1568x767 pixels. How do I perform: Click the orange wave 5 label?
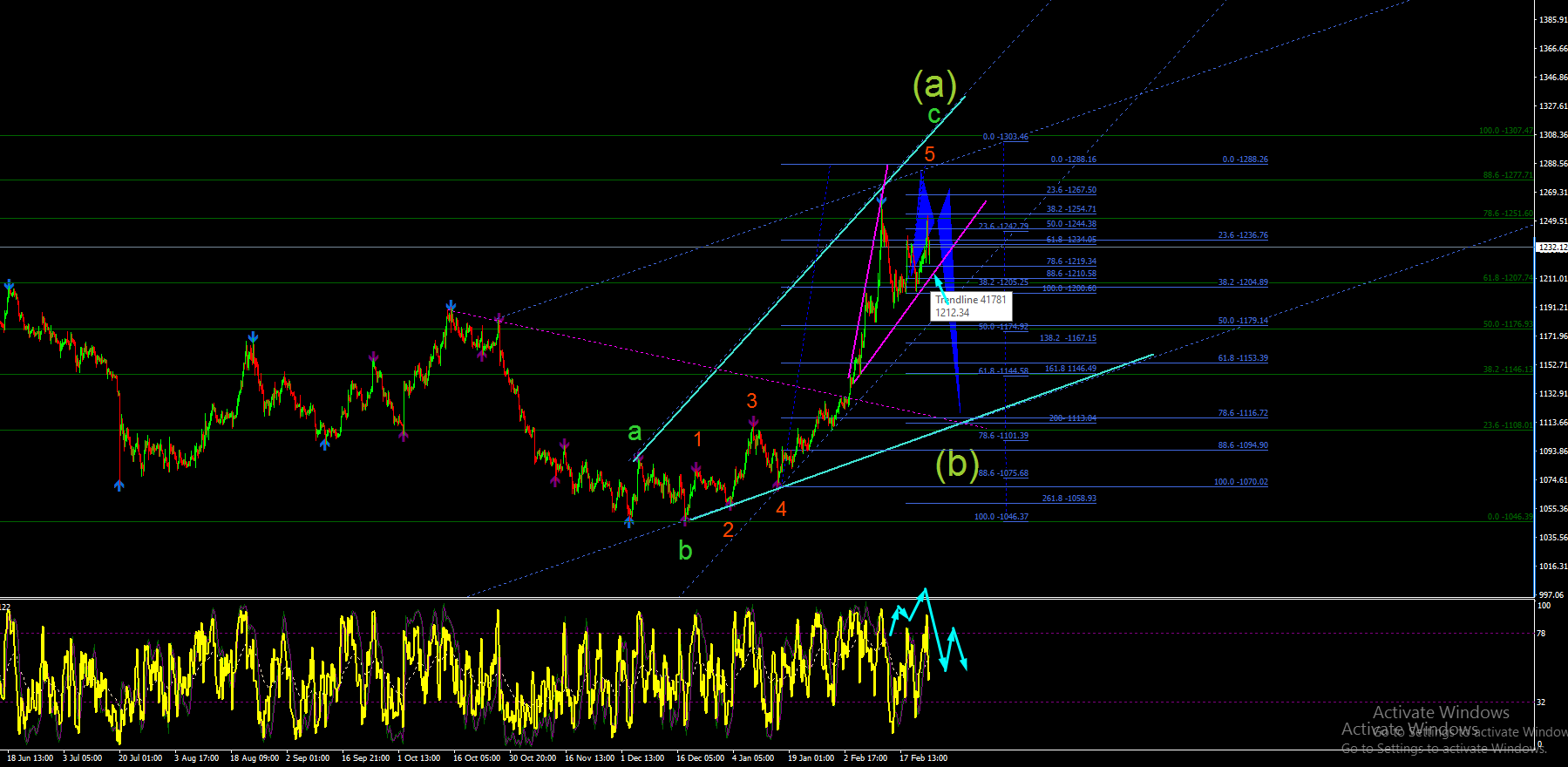930,154
